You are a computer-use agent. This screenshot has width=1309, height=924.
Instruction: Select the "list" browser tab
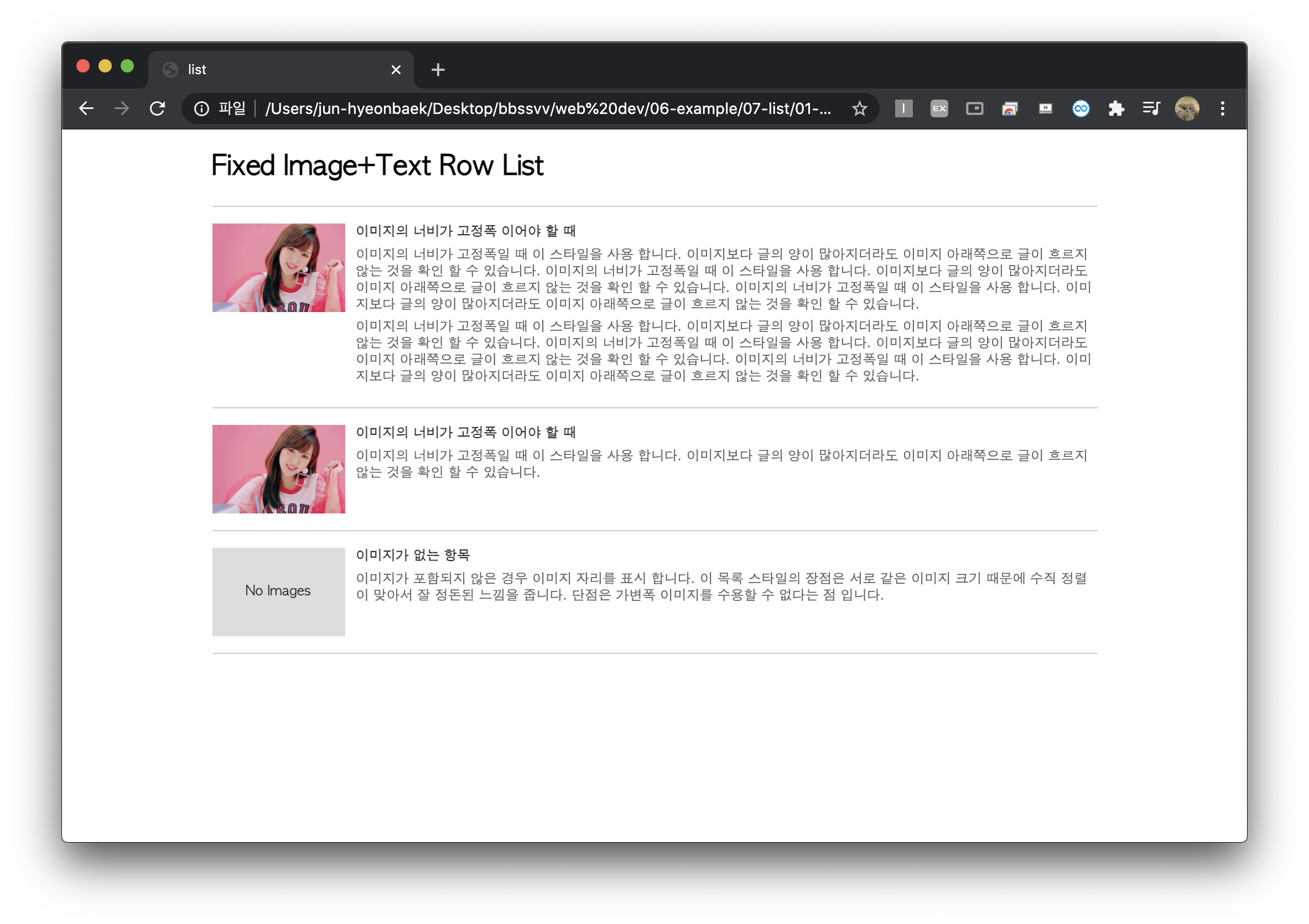point(274,70)
